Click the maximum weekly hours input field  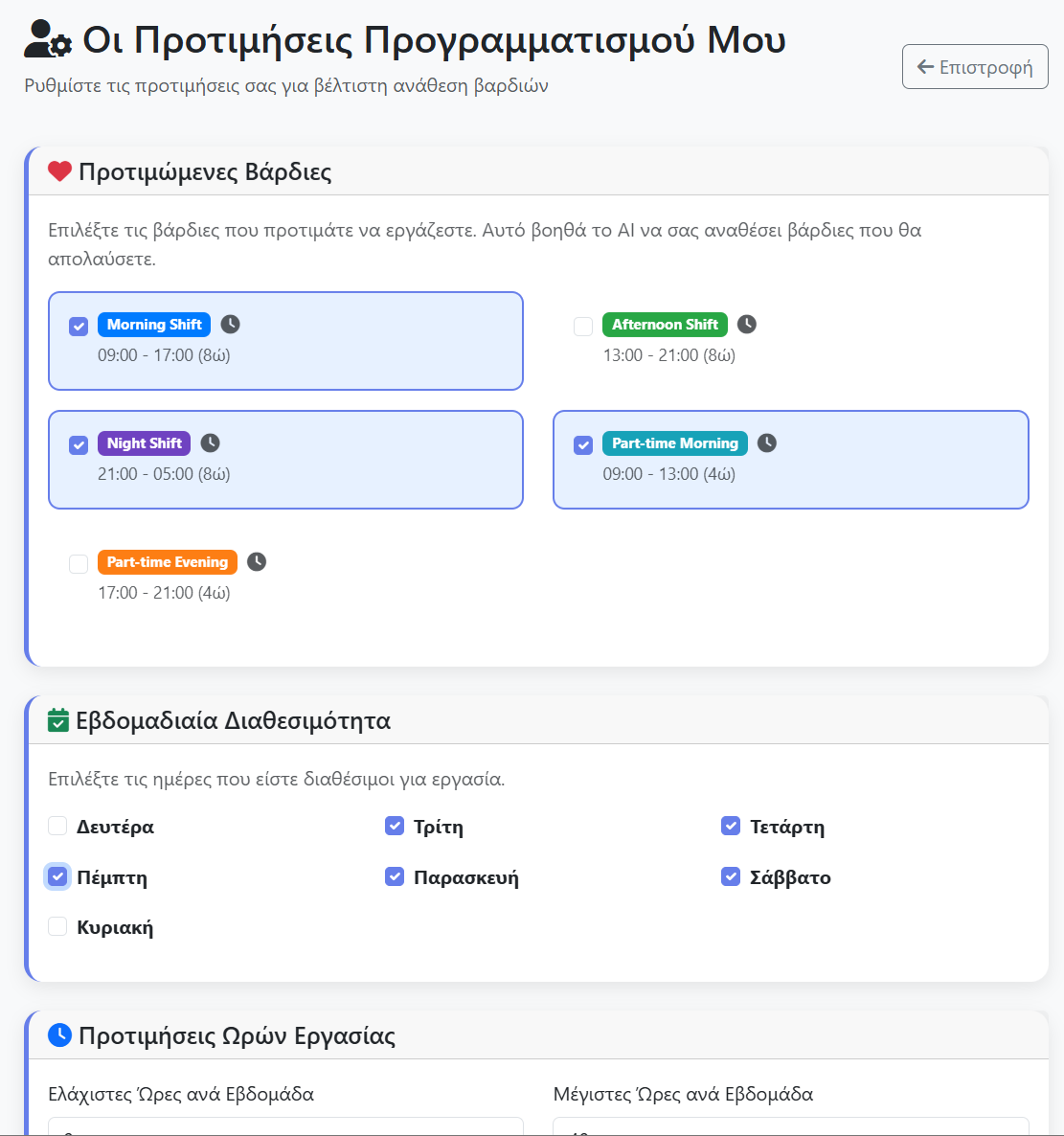click(790, 1126)
